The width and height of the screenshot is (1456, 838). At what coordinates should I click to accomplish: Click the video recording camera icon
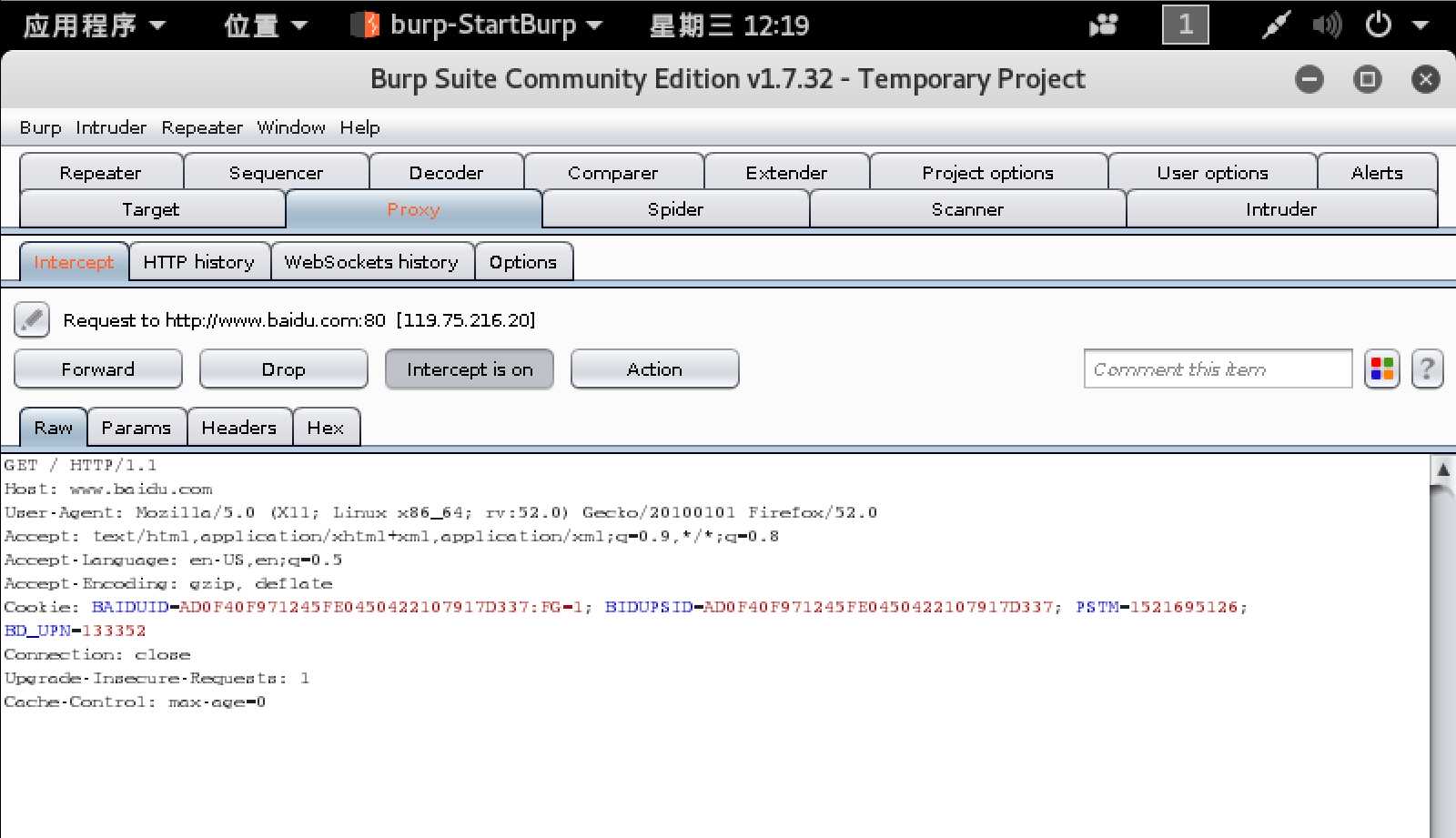[1104, 25]
